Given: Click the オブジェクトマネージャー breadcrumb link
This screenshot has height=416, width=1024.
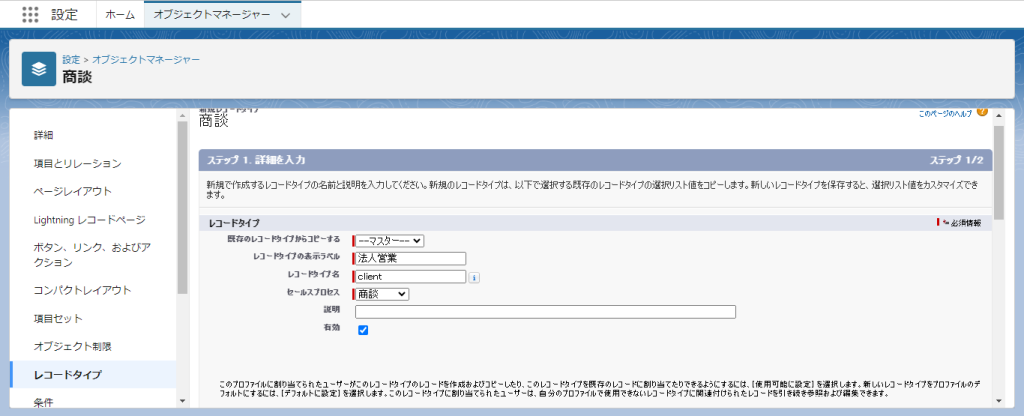Looking at the screenshot, I should click(x=146, y=60).
